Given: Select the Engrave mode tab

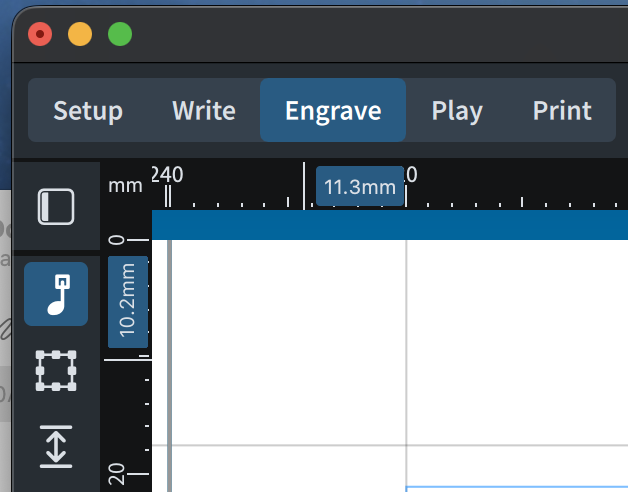Looking at the screenshot, I should point(333,111).
